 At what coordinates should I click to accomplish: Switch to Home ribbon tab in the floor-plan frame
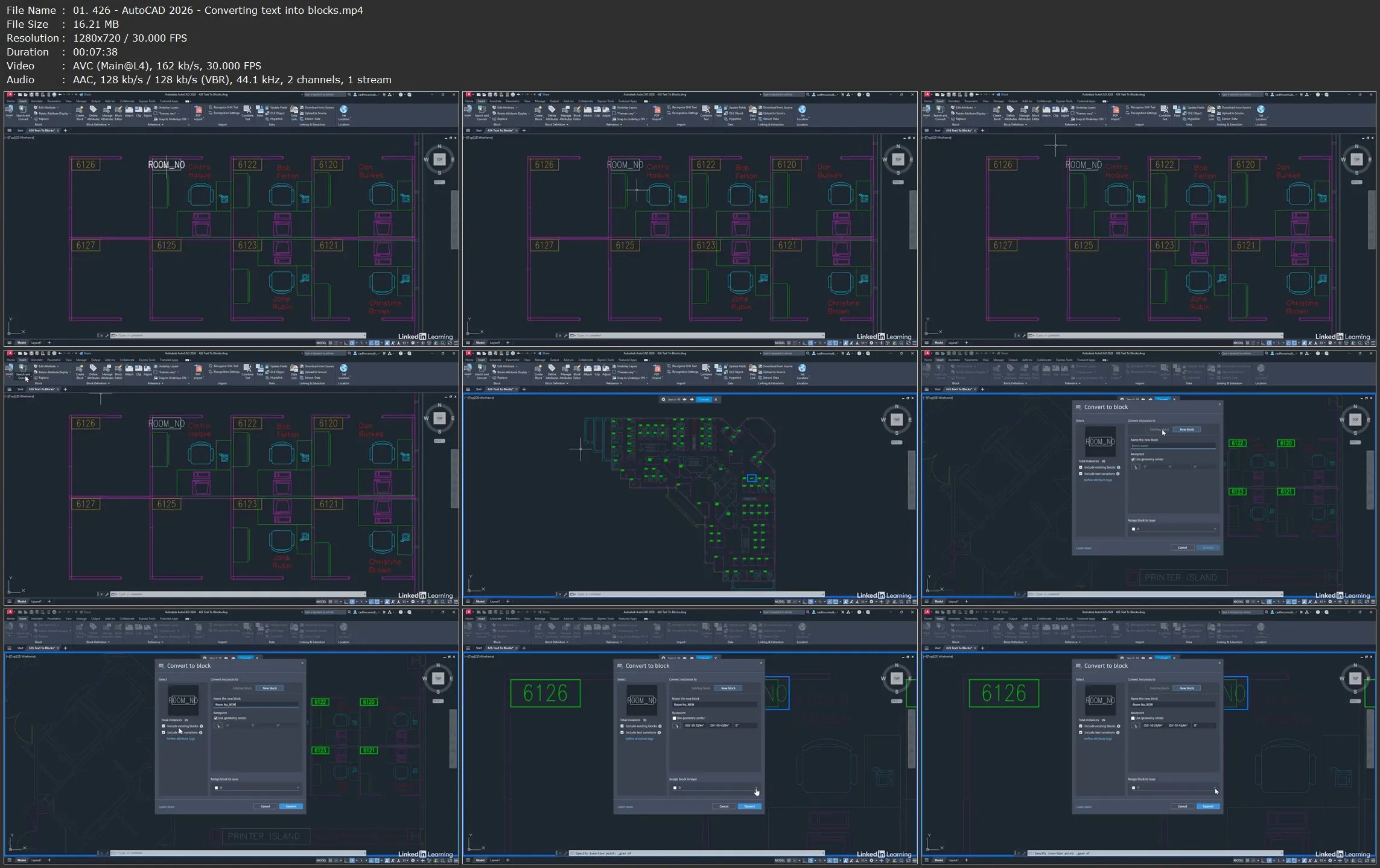469,360
